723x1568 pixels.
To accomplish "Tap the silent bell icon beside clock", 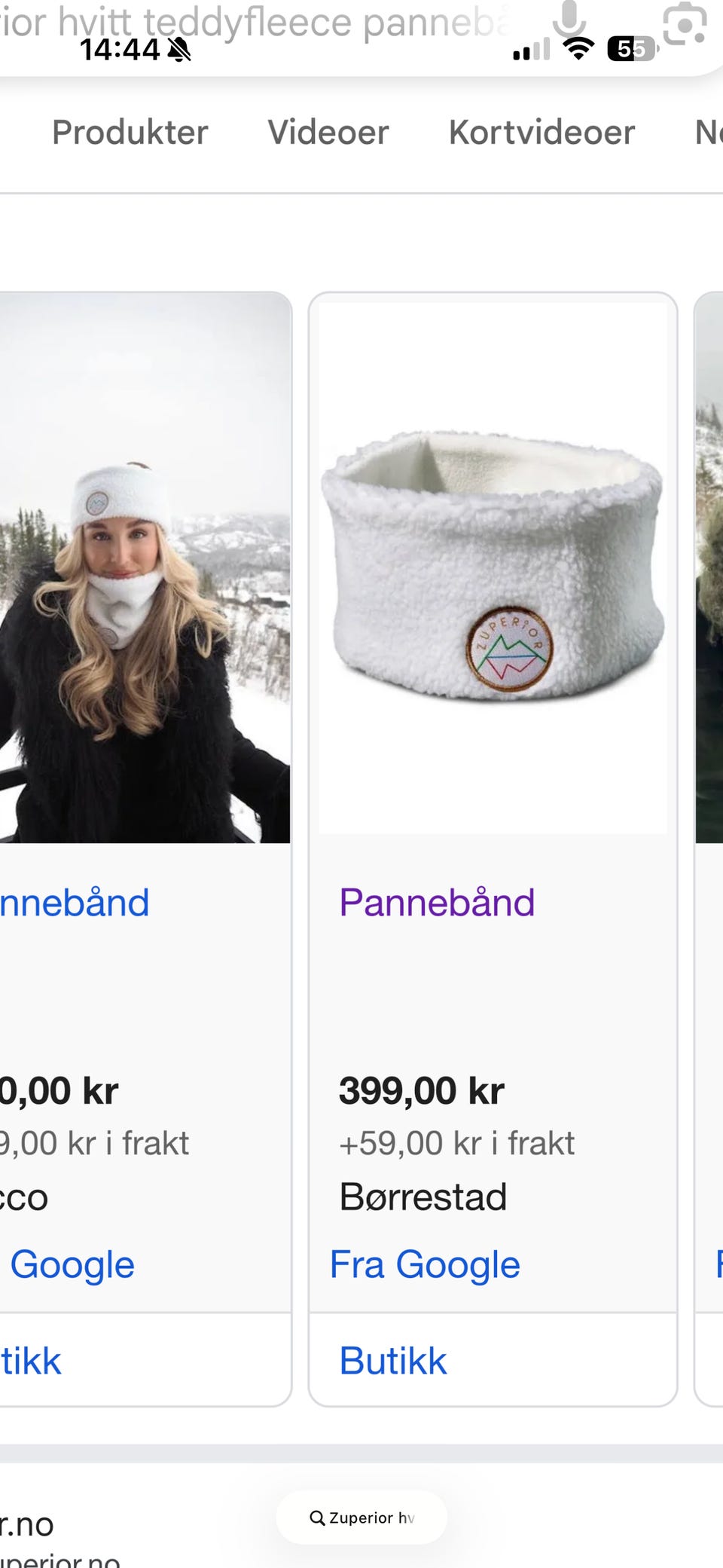I will pyautogui.click(x=179, y=50).
